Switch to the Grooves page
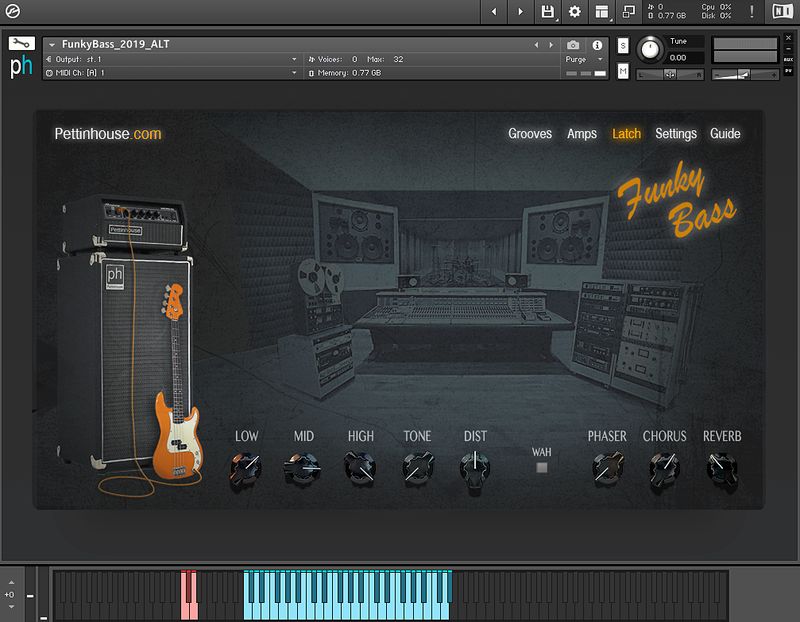This screenshot has width=800, height=622. [x=530, y=133]
